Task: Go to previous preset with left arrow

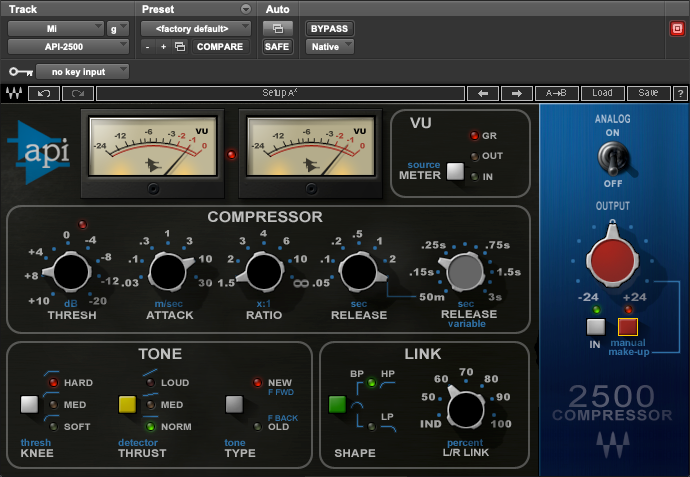Action: point(483,93)
